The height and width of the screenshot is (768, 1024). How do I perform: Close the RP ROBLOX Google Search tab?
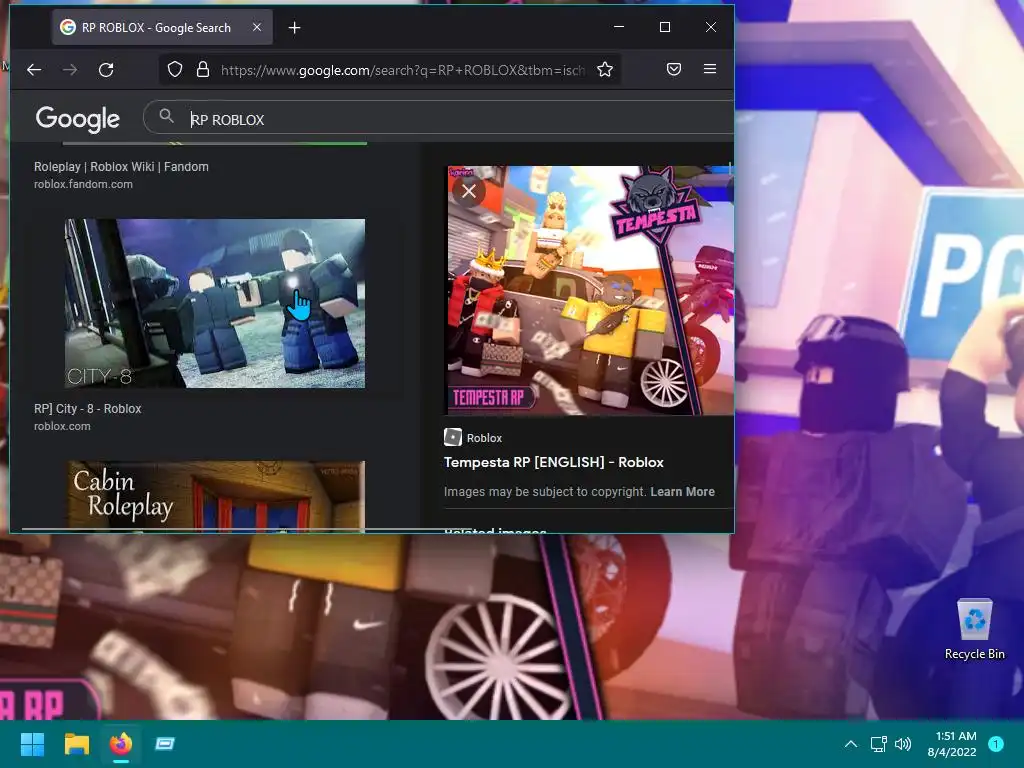257,27
